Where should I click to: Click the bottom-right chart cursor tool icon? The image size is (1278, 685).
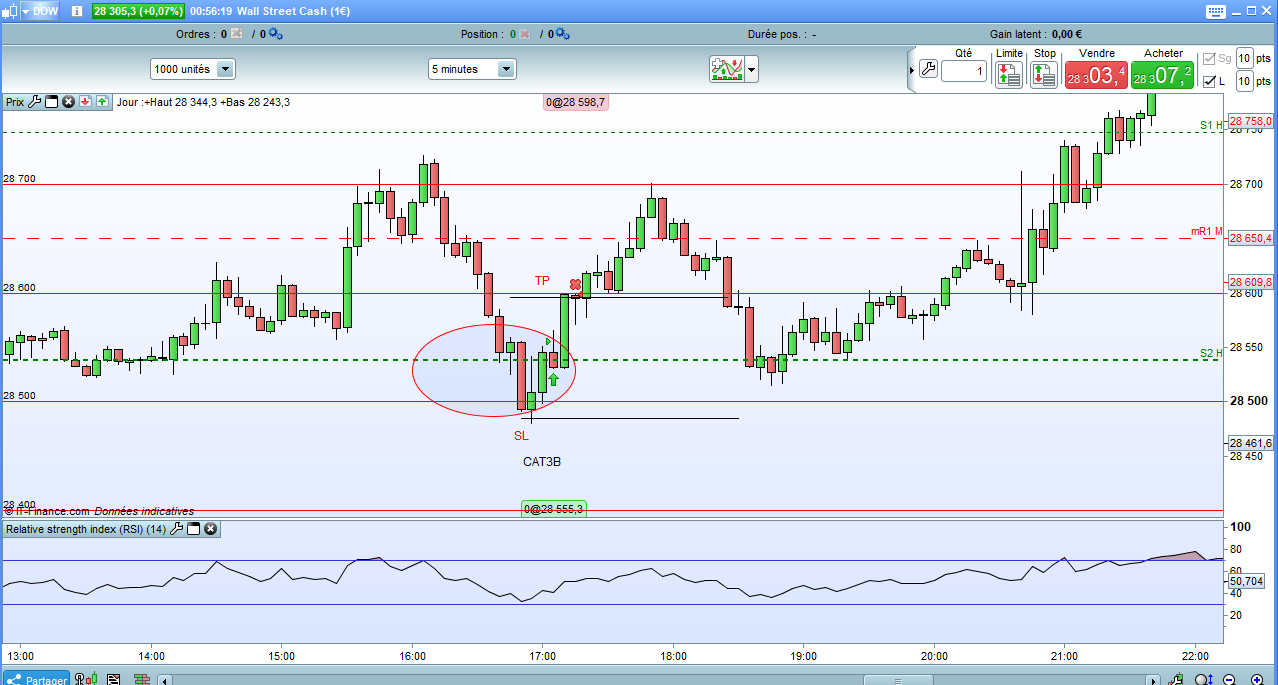click(x=1177, y=679)
